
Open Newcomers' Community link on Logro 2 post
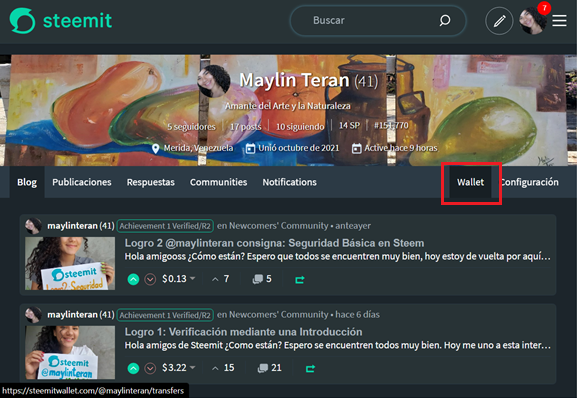click(279, 225)
